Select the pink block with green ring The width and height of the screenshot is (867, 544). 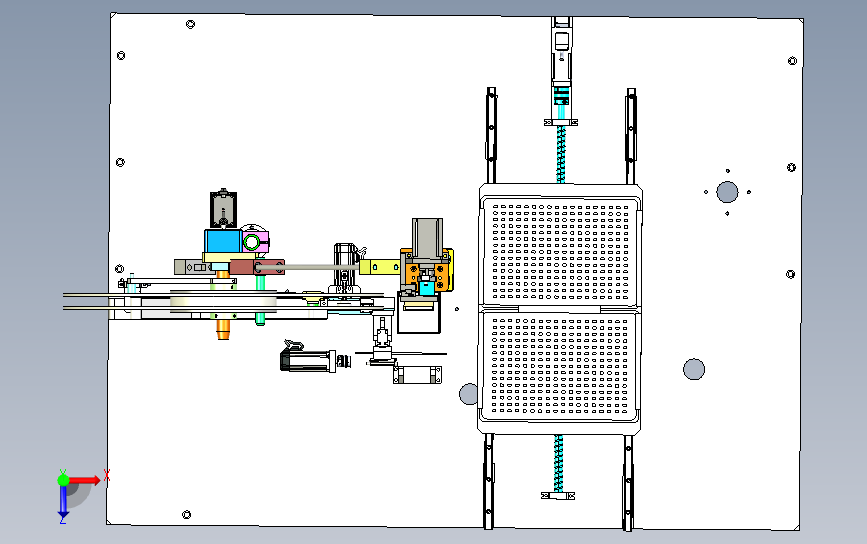(255, 242)
